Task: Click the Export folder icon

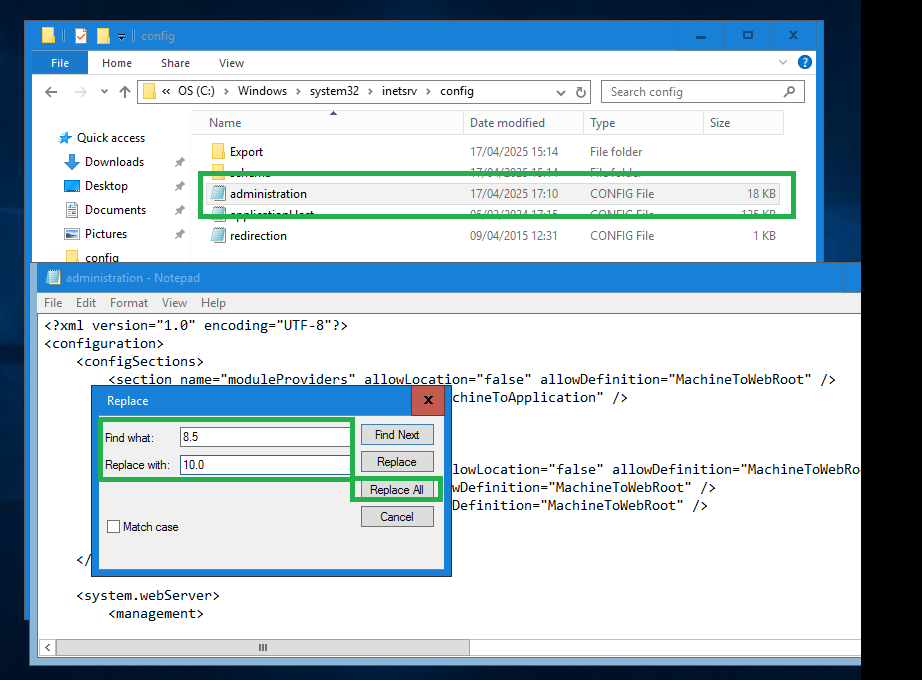Action: (x=218, y=152)
